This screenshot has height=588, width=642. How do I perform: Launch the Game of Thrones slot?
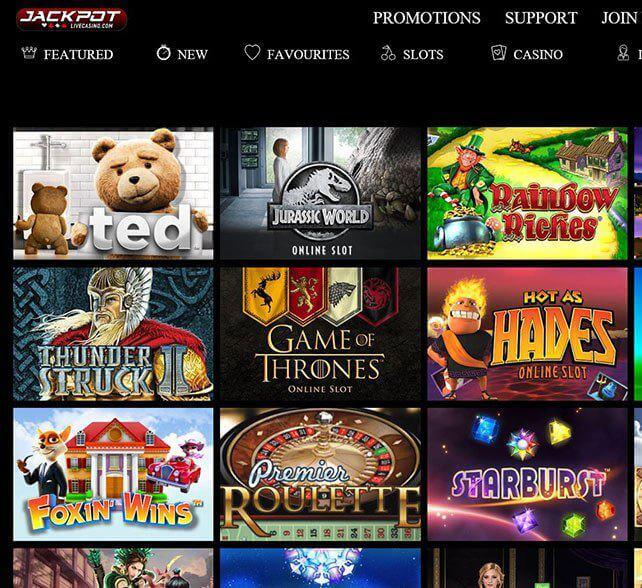coord(320,334)
